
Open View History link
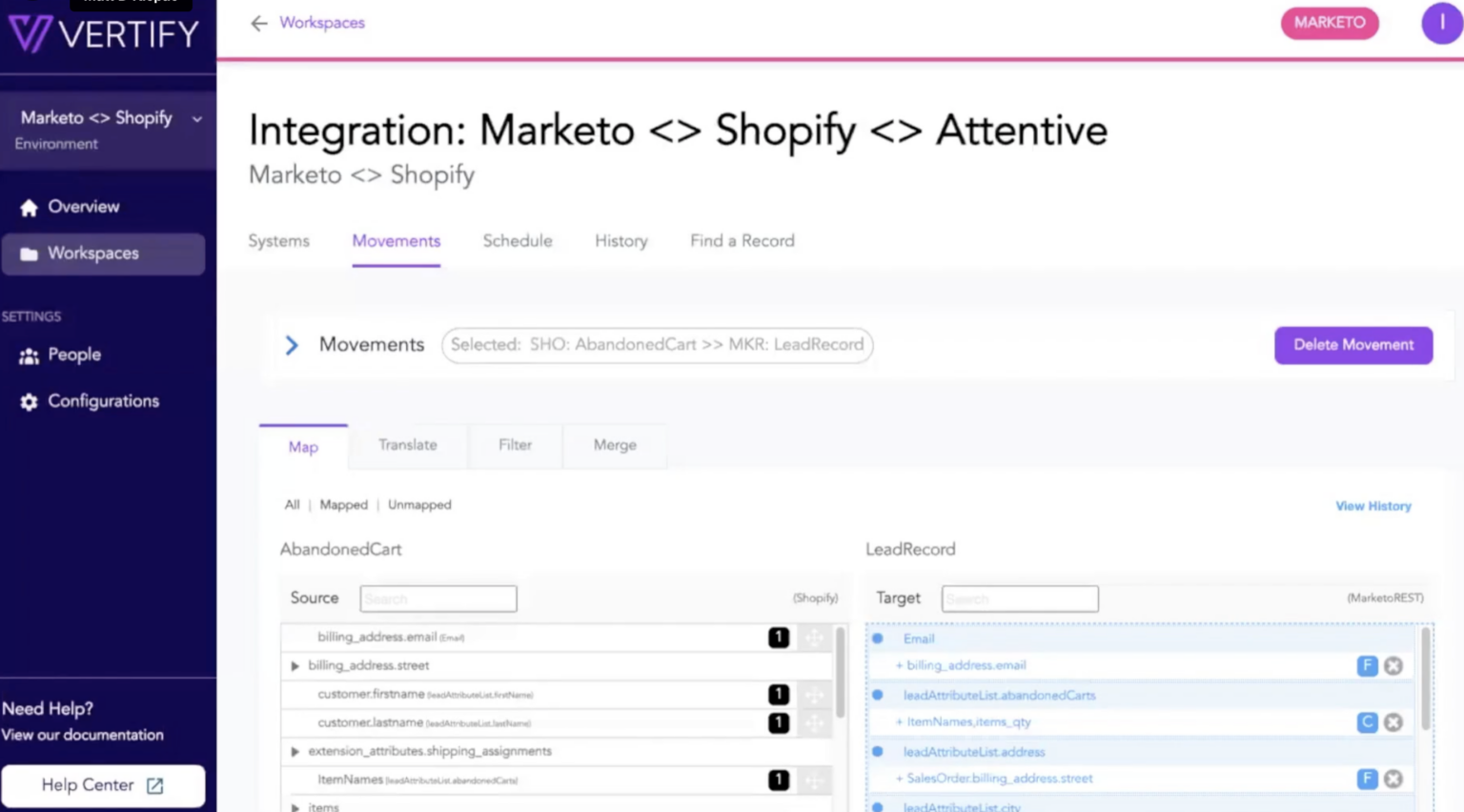pyautogui.click(x=1372, y=505)
